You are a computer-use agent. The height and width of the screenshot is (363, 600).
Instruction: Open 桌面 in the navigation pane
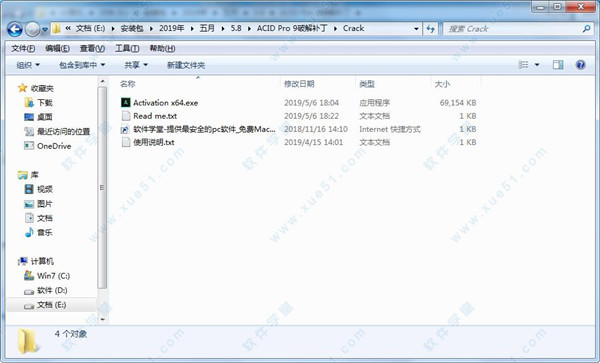45,117
